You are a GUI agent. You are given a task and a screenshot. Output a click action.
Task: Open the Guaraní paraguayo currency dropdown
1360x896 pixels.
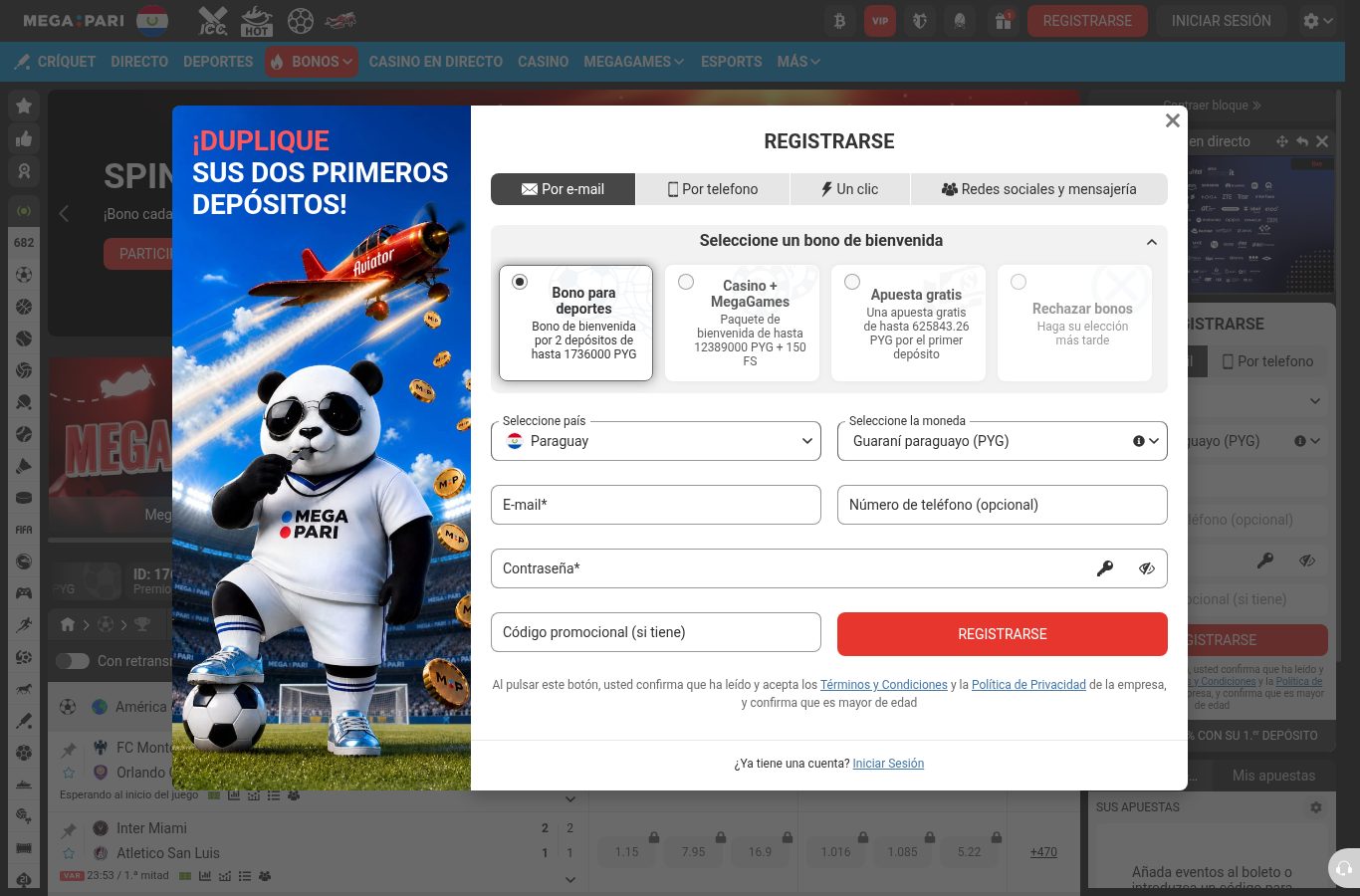point(1003,441)
